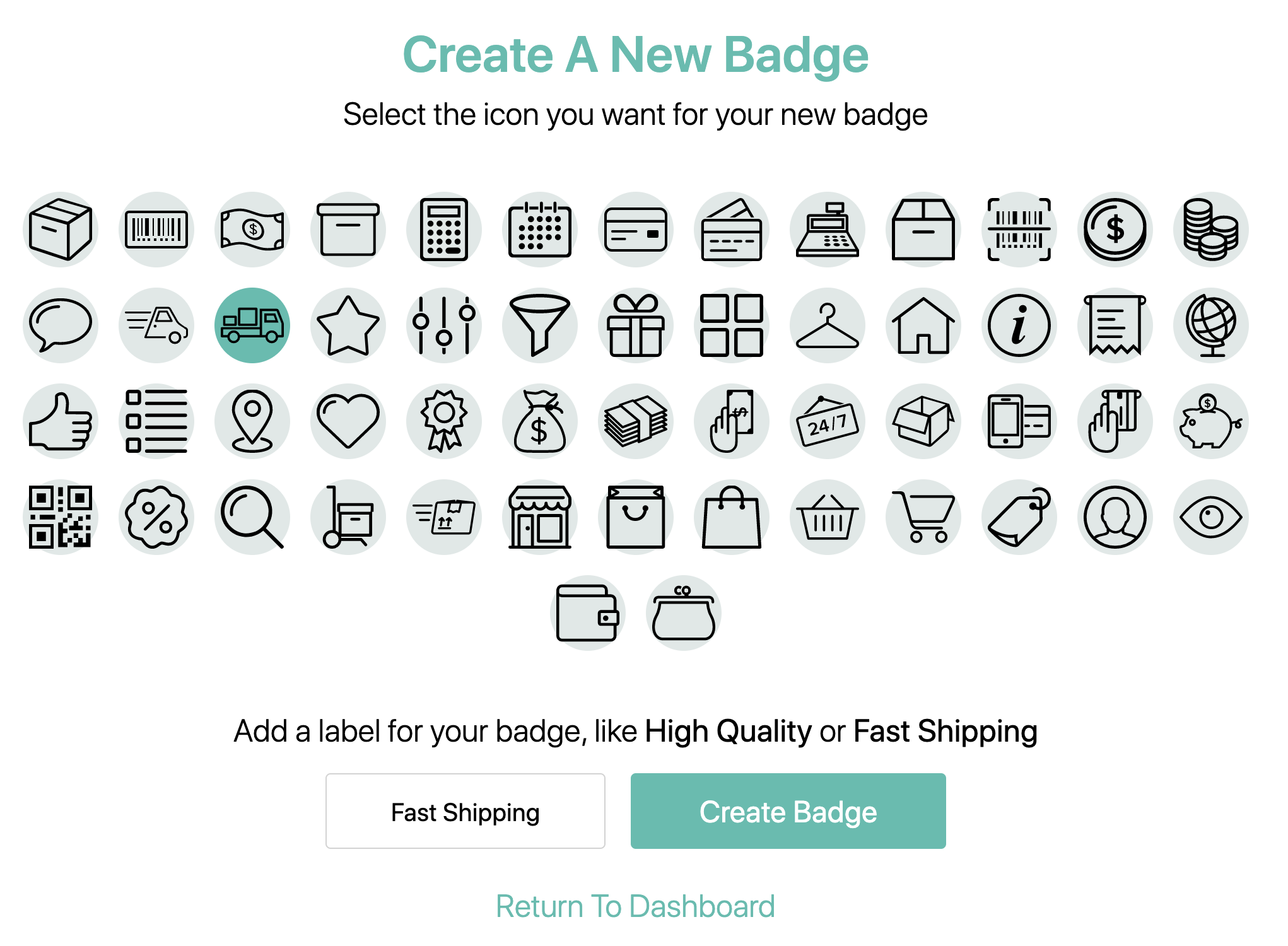The width and height of the screenshot is (1288, 946).
Task: Pick the dollar bill icon
Action: point(252,230)
